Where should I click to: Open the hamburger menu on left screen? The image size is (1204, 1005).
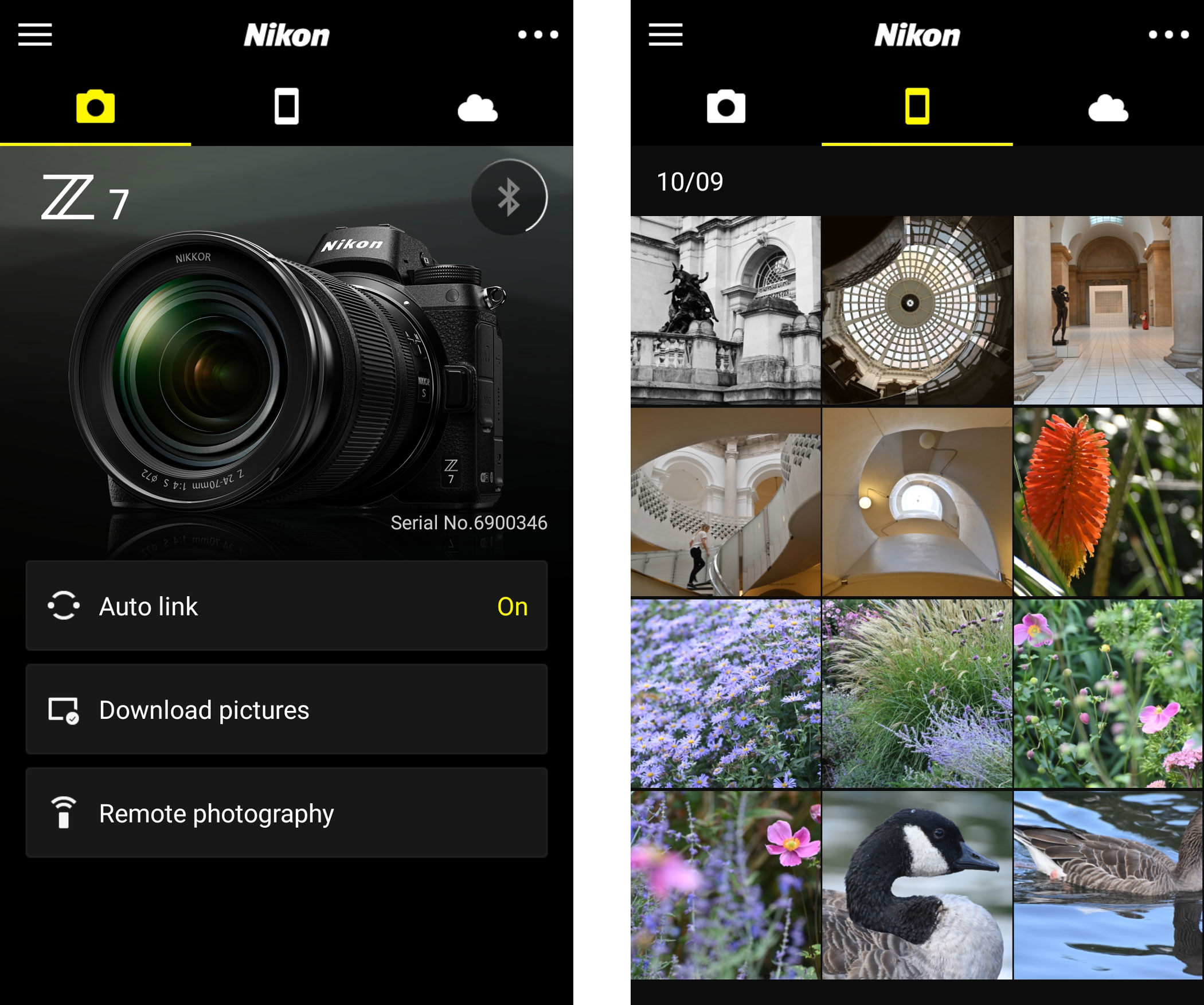click(35, 33)
